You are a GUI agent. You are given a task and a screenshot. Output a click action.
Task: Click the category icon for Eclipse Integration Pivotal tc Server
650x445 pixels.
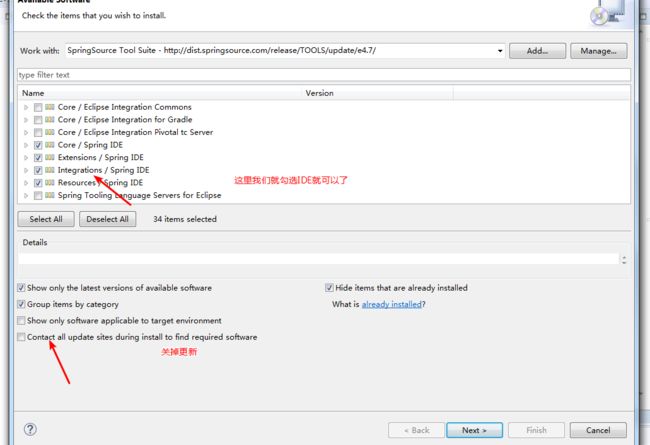click(50, 132)
